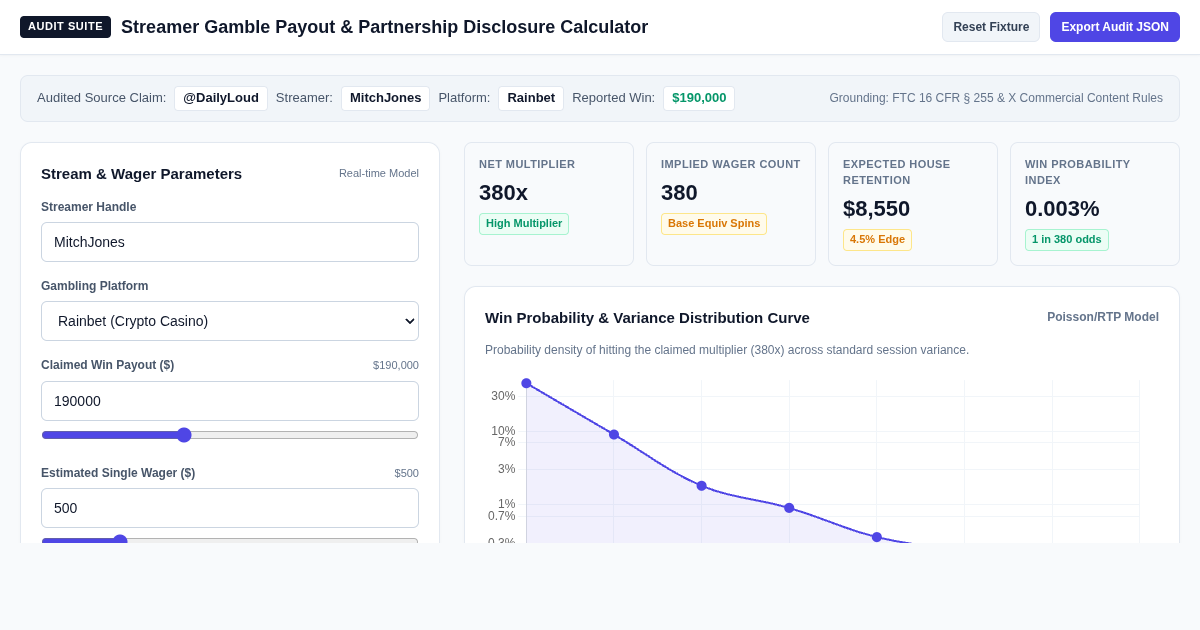Click the chart subtitle about probability density
1200x630 pixels.
727,350
